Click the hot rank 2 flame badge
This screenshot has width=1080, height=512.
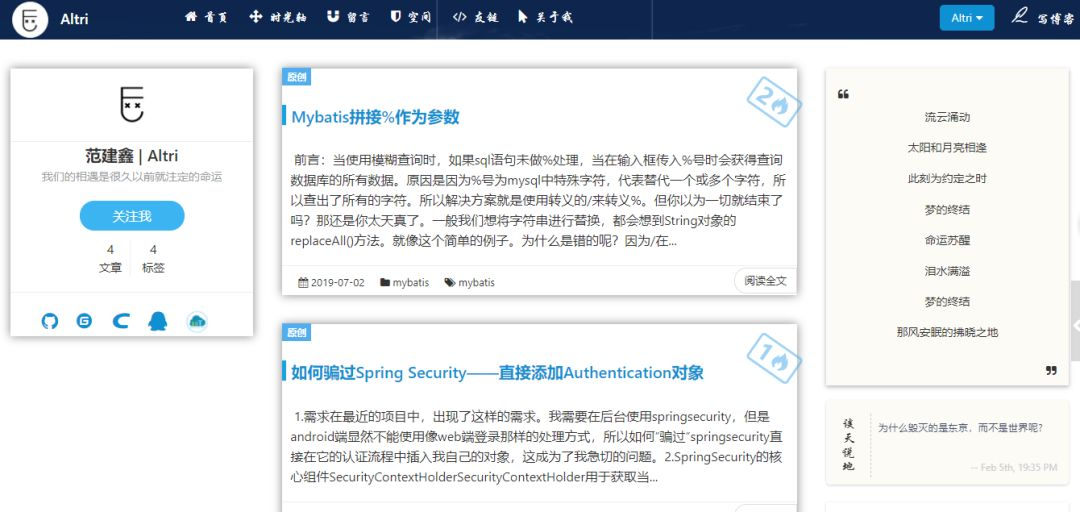pos(774,101)
